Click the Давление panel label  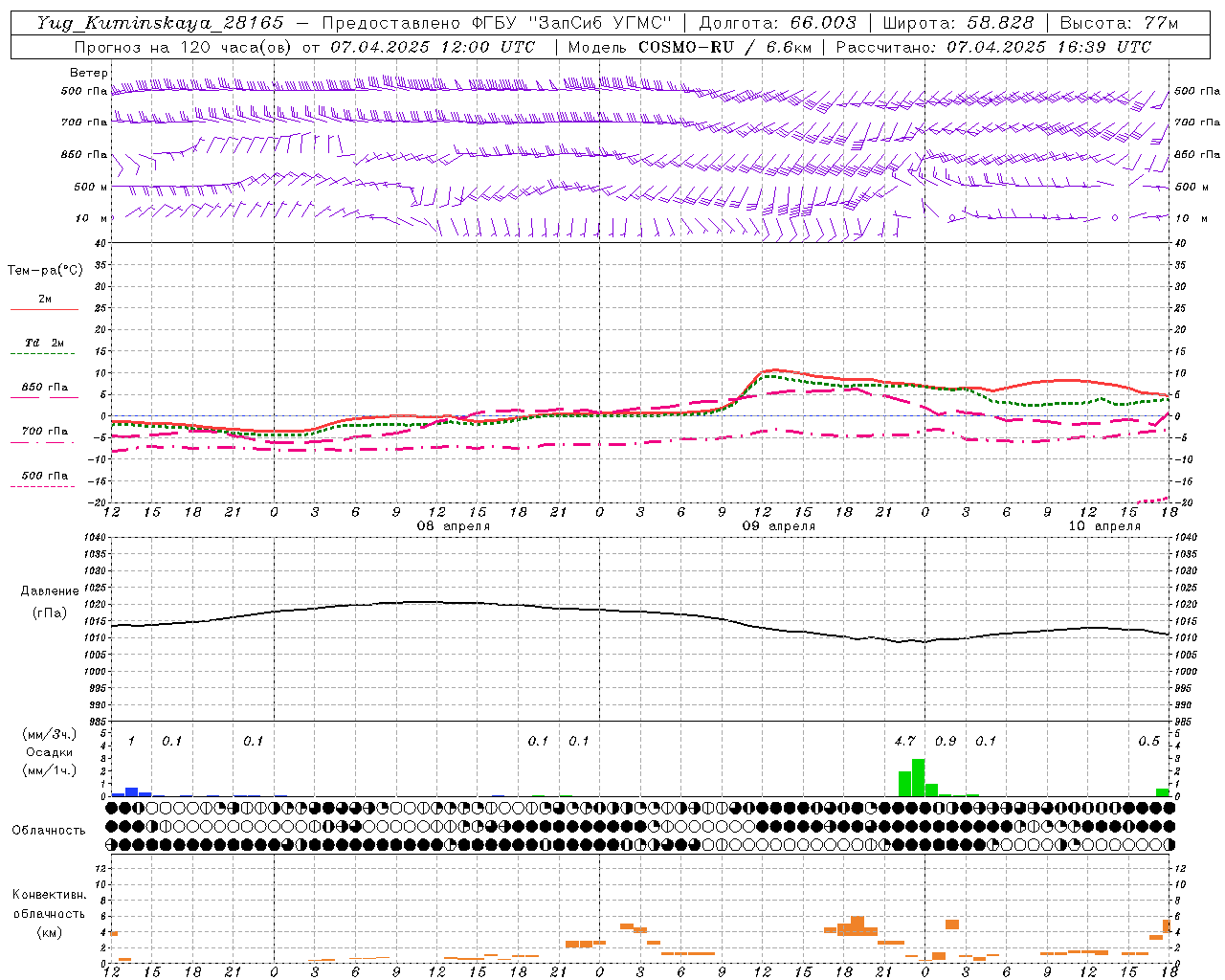click(x=50, y=591)
